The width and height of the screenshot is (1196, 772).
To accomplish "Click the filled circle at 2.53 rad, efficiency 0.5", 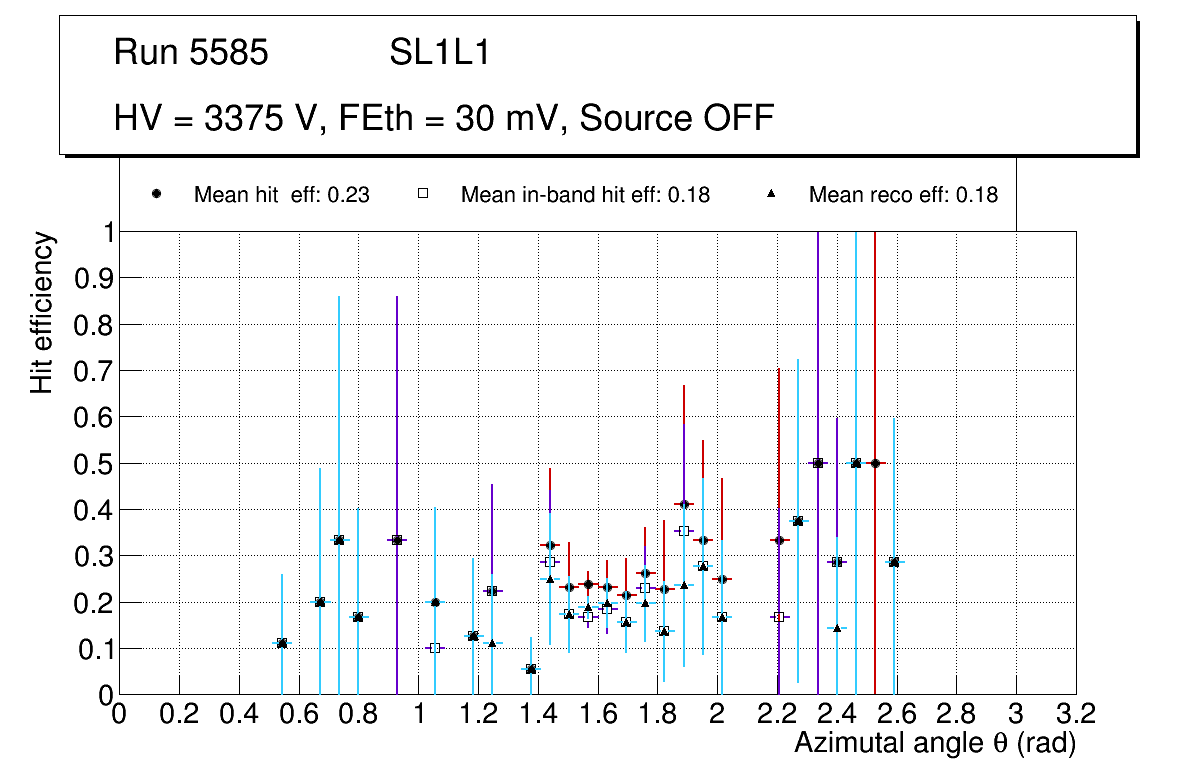I will click(x=875, y=463).
